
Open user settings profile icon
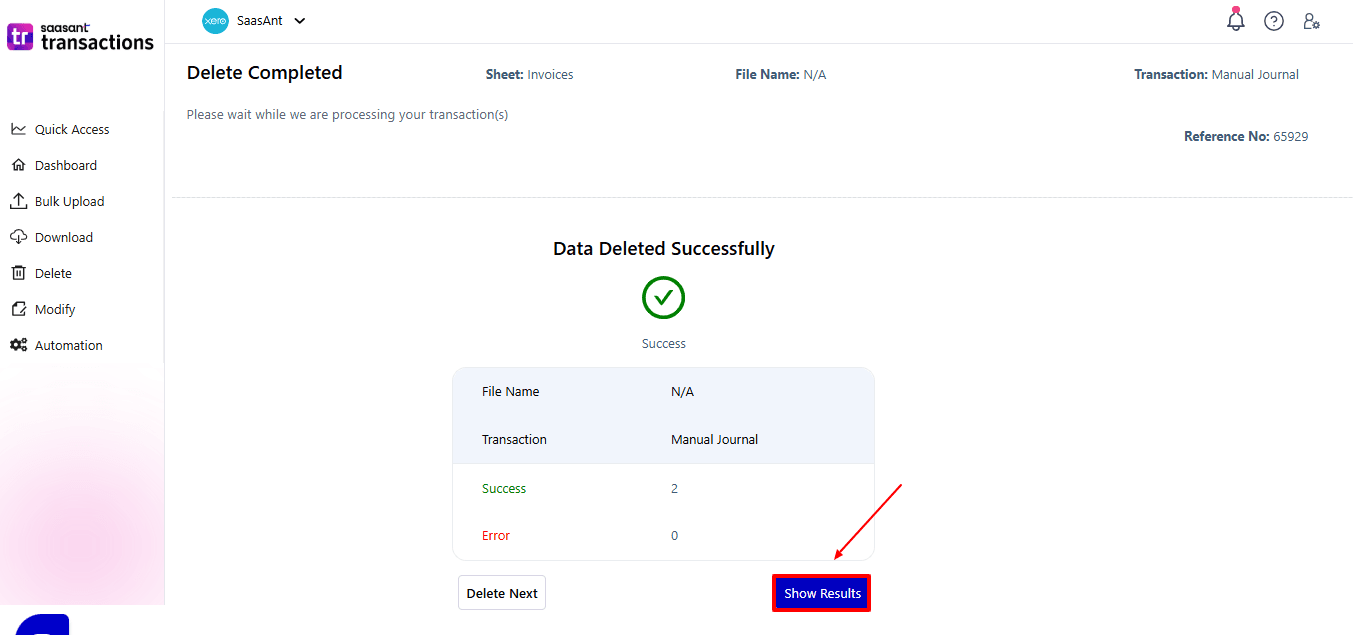[1311, 21]
